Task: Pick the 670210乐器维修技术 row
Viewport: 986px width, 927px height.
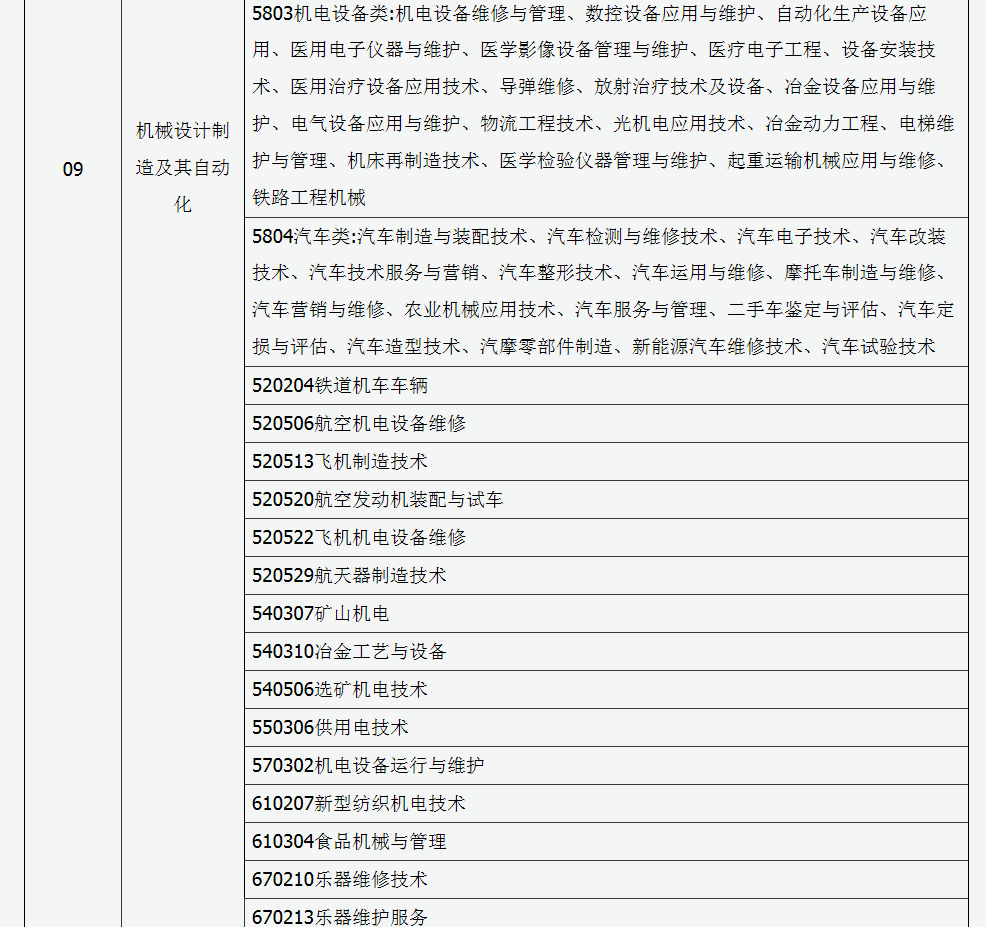Action: pos(340,880)
